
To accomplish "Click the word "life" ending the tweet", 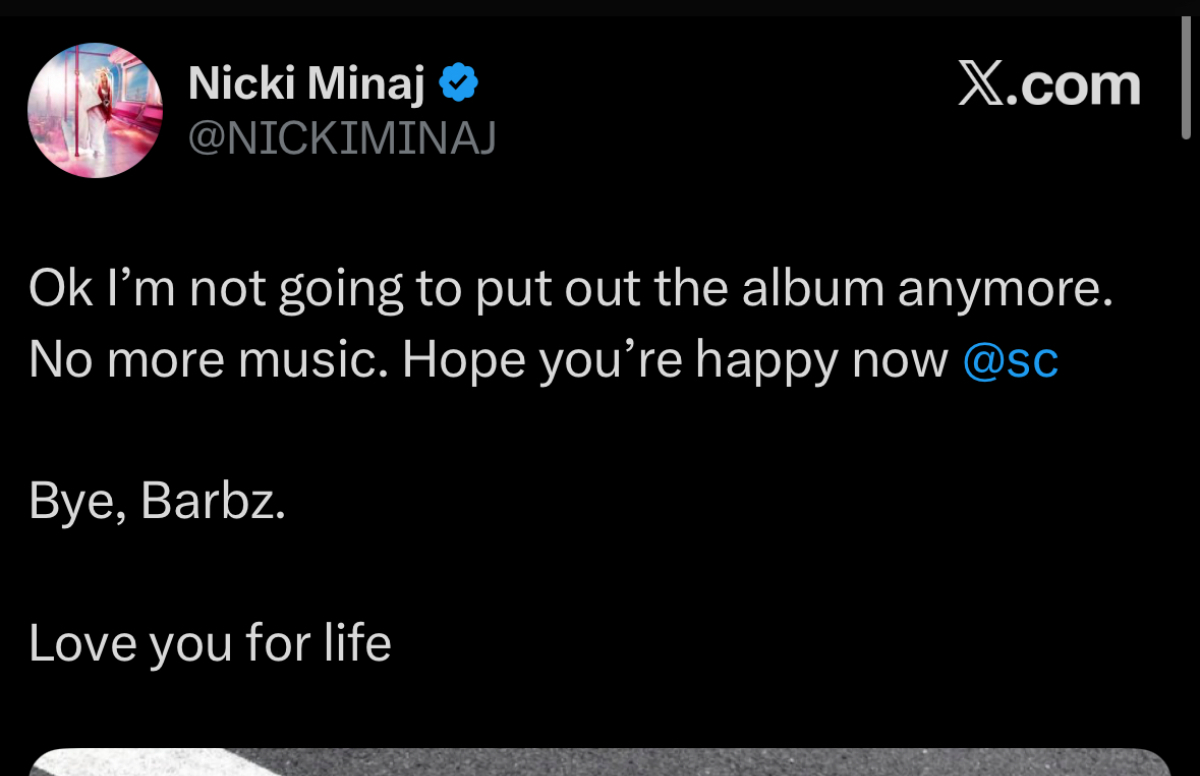I will (356, 643).
